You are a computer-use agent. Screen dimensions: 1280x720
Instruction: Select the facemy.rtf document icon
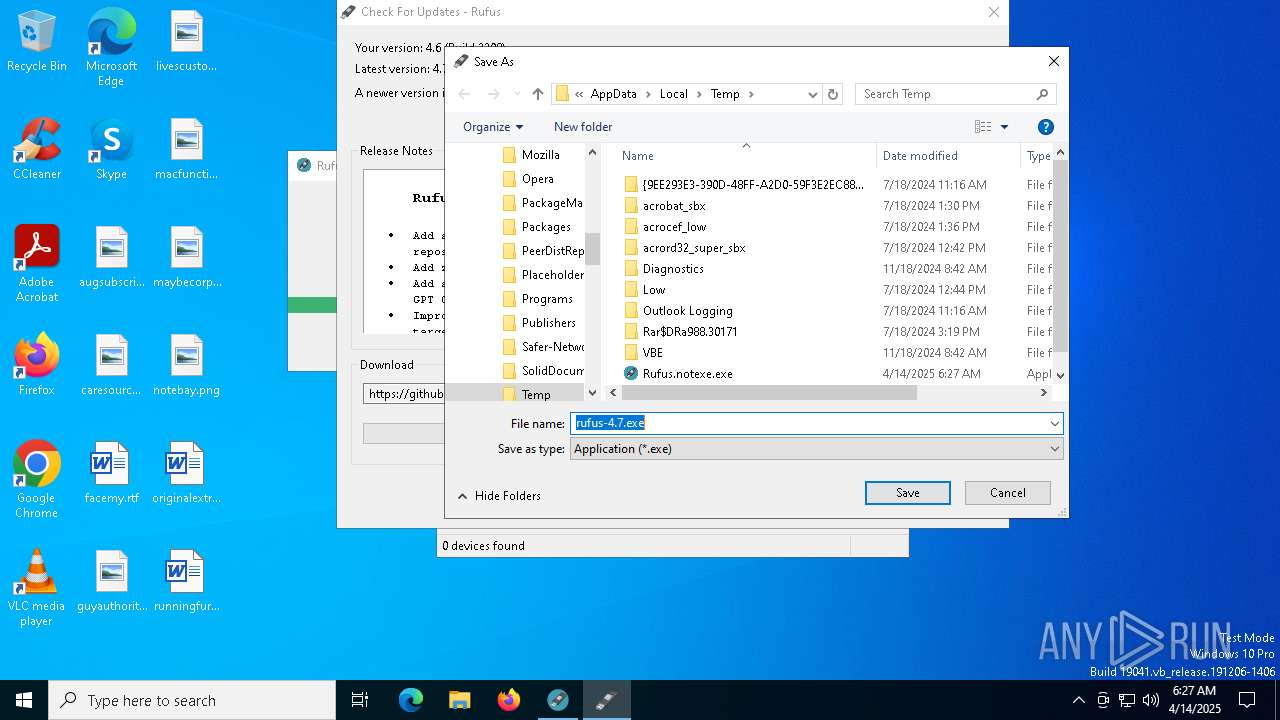click(111, 473)
